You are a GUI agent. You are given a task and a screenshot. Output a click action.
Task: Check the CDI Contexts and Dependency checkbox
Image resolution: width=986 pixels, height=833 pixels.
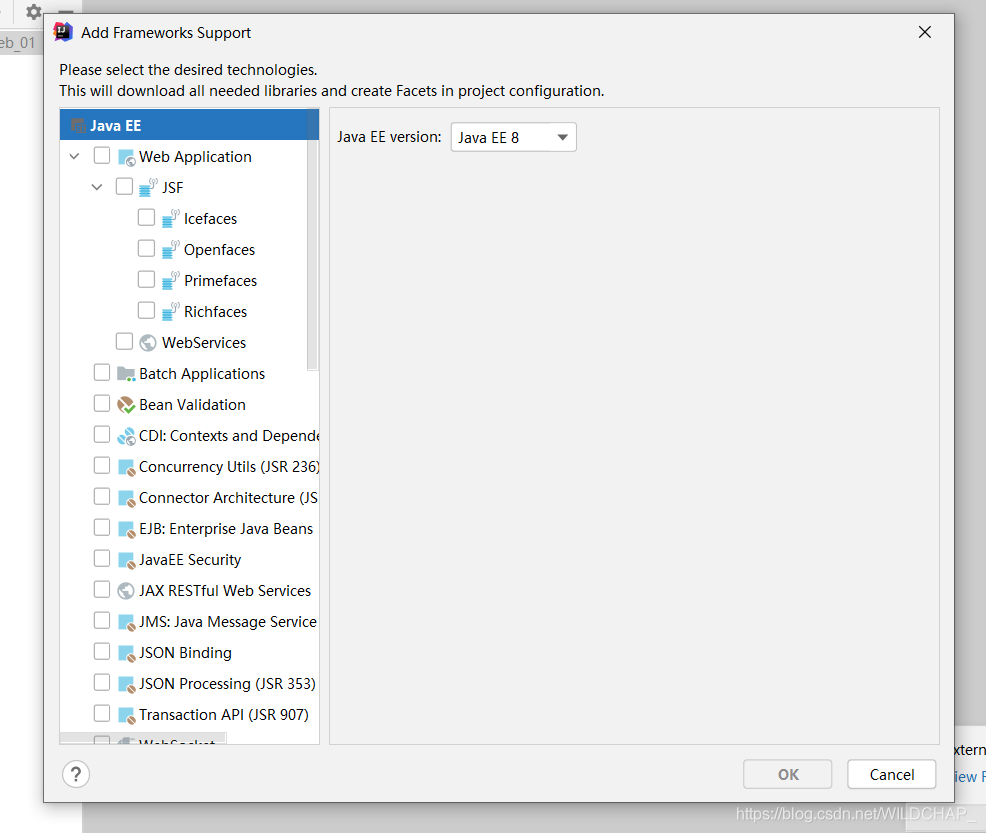tap(102, 434)
